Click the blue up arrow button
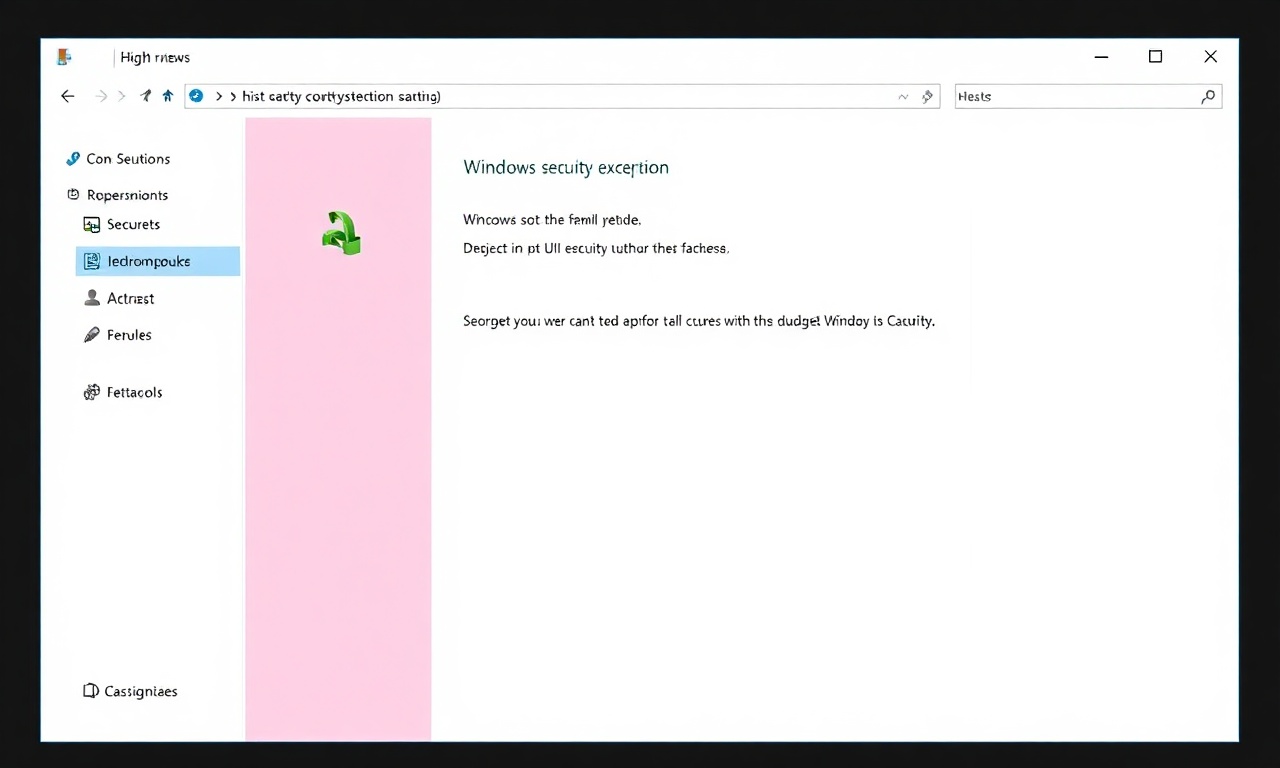1280x768 pixels. click(x=167, y=96)
